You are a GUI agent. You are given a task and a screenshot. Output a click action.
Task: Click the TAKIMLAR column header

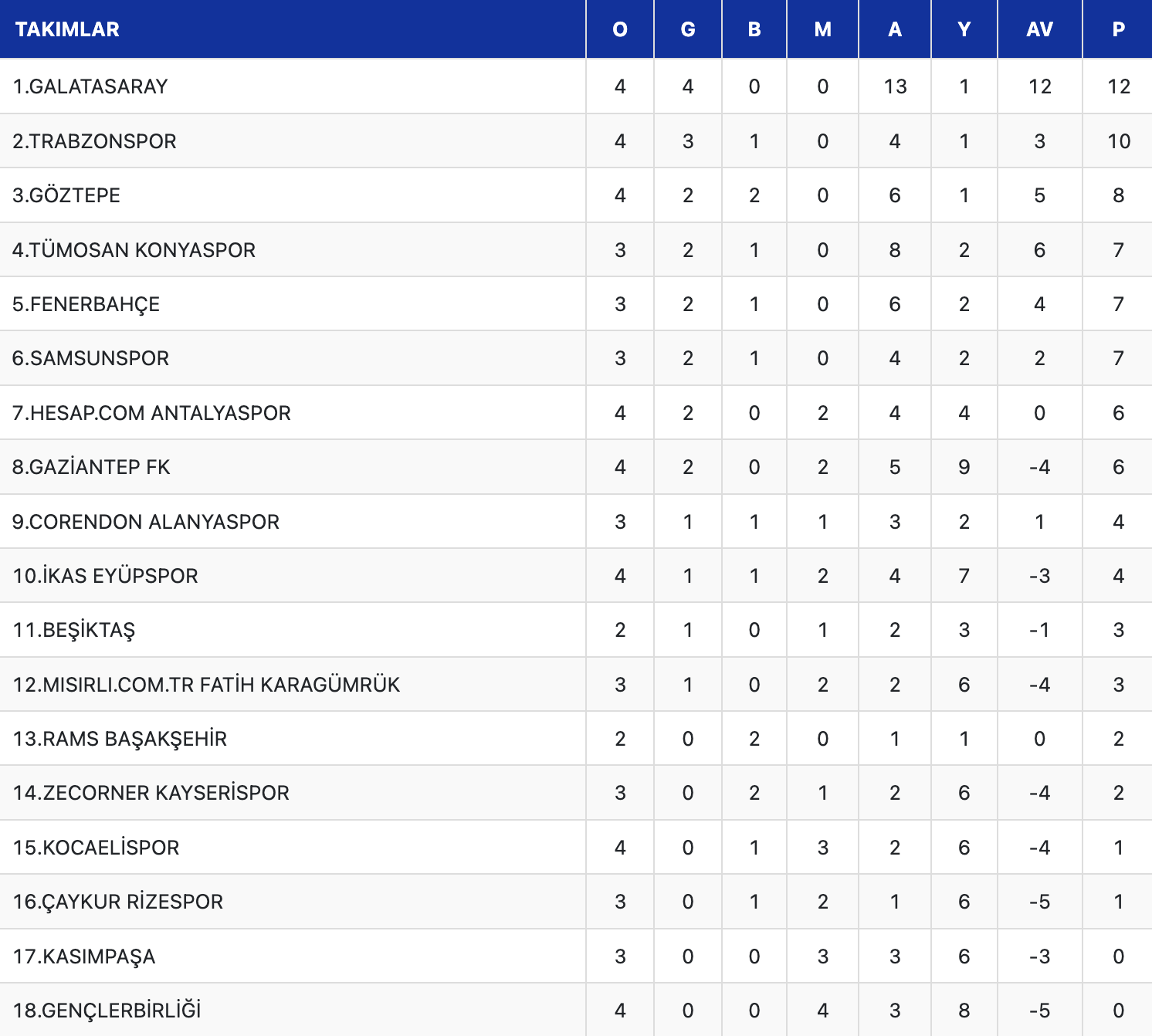(67, 29)
